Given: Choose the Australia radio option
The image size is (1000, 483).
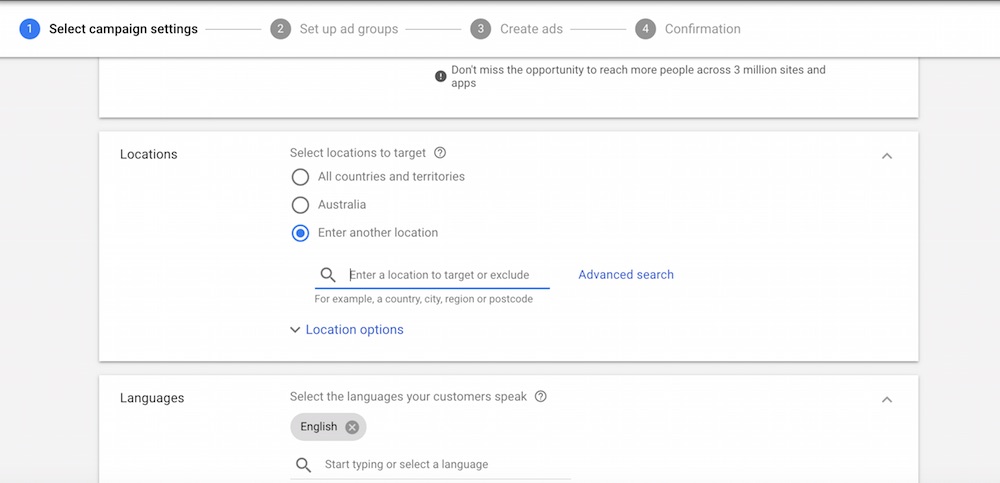Looking at the screenshot, I should coord(300,205).
